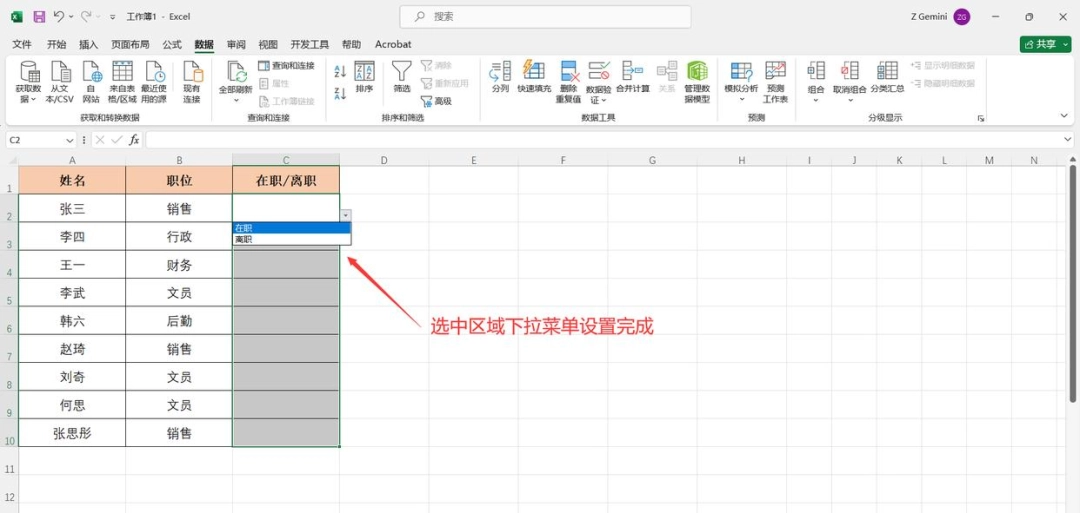1080x513 pixels.
Task: Click the 共享 (Share) button
Action: coord(1046,44)
